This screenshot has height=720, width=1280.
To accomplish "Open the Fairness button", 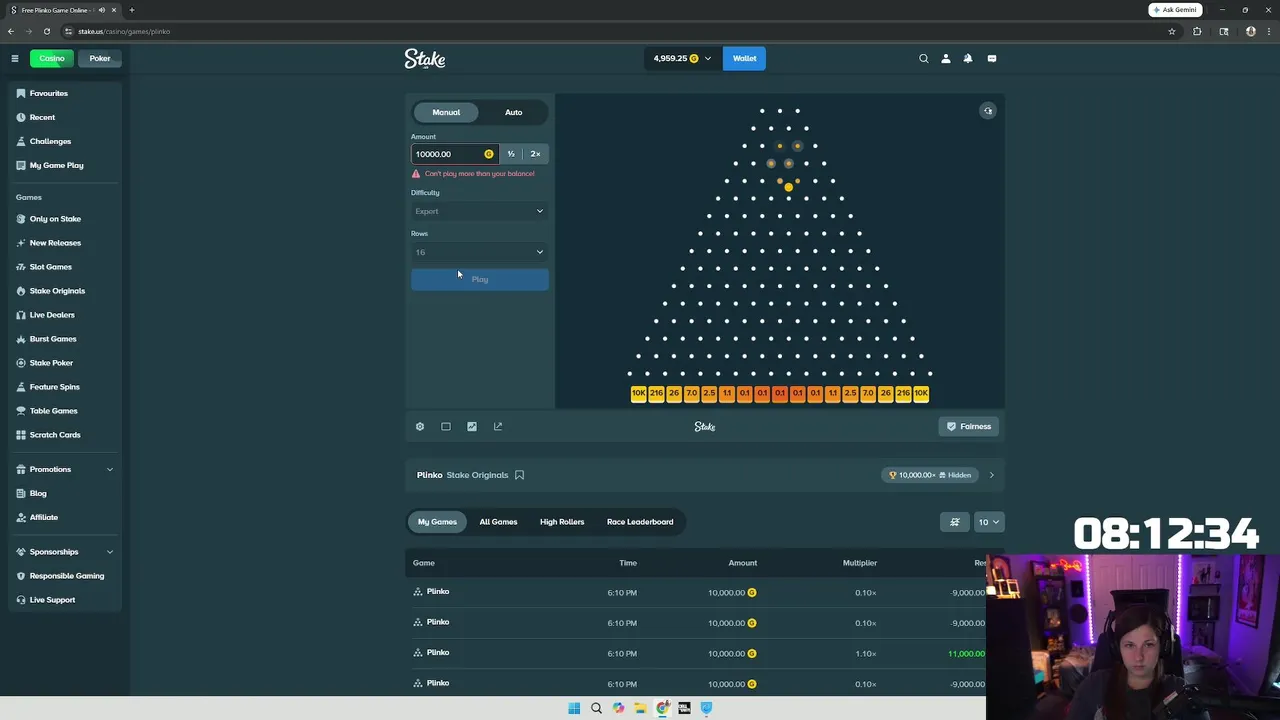I will click(969, 426).
